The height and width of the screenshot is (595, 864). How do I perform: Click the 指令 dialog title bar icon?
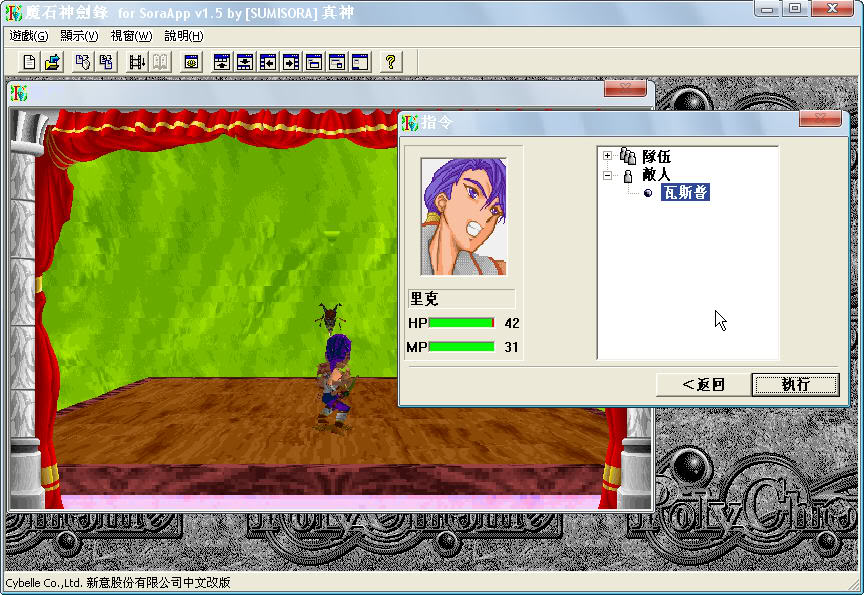pos(411,122)
